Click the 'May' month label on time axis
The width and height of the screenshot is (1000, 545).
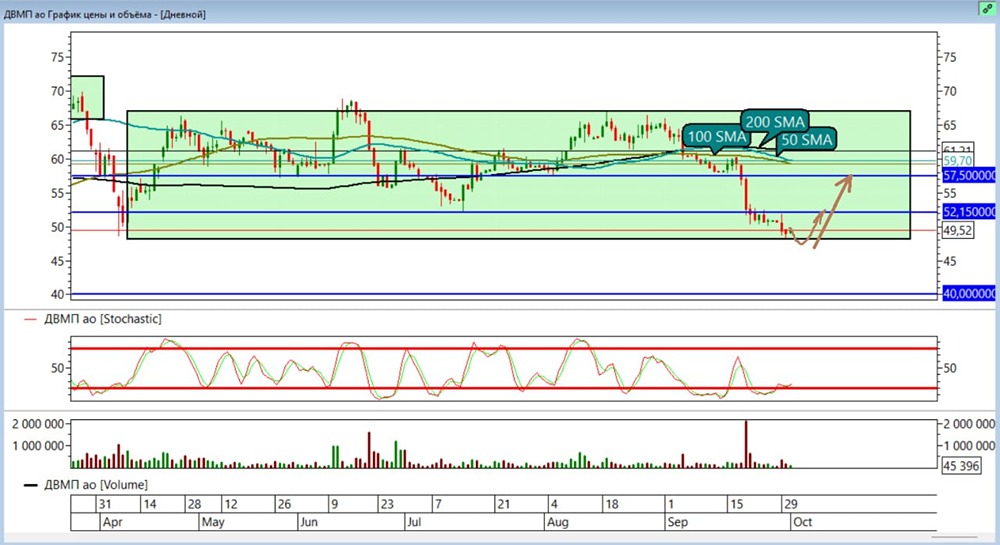click(x=213, y=522)
